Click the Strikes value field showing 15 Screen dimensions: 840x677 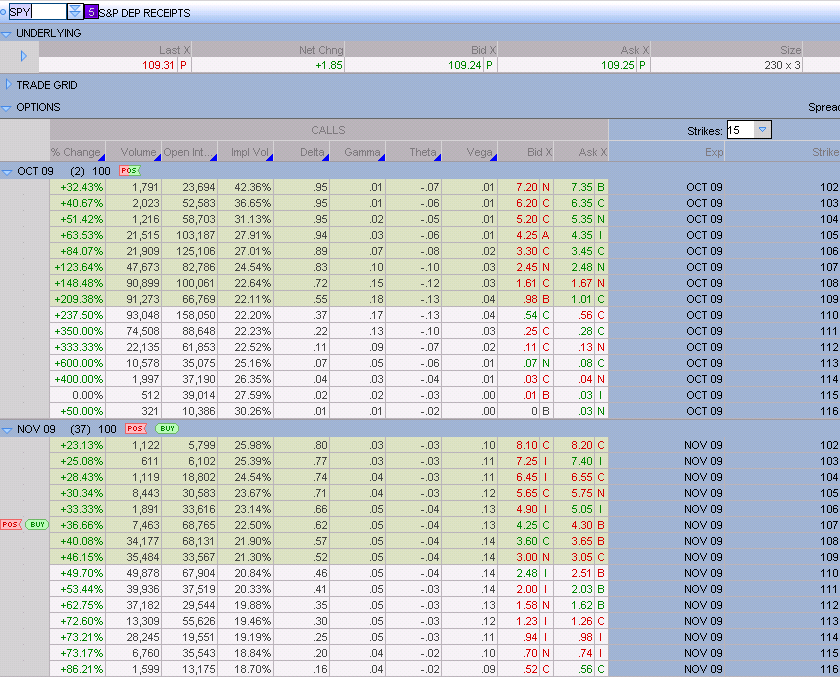[x=740, y=130]
